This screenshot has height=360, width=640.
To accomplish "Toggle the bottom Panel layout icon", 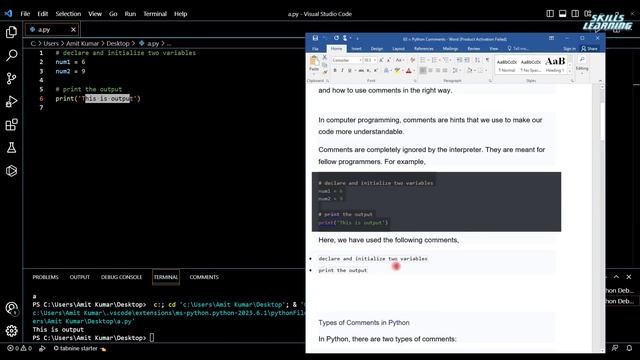I will [562, 13].
